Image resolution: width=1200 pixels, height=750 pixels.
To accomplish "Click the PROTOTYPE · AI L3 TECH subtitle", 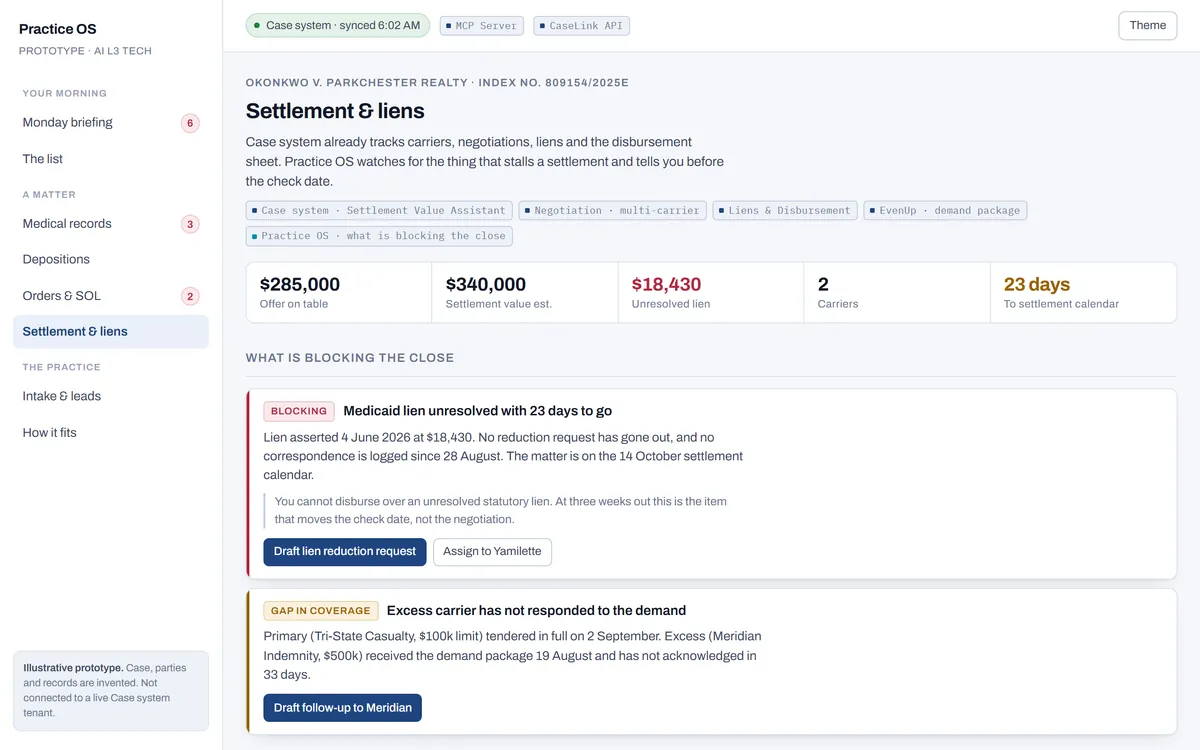I will tap(85, 51).
